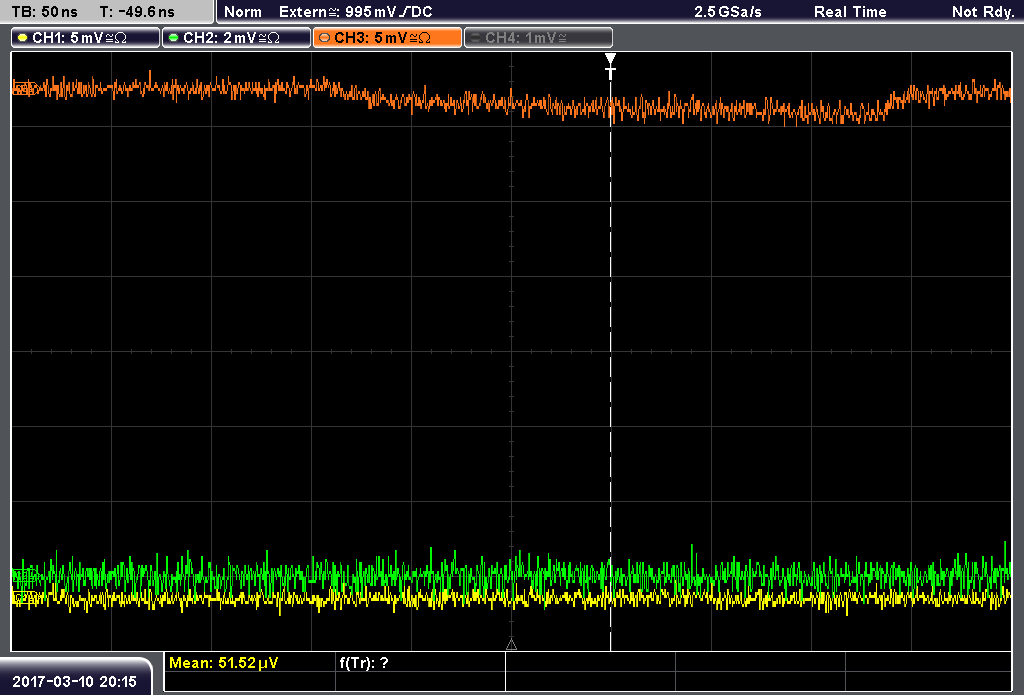This screenshot has width=1024, height=695.
Task: Click the T: -49.6 ns trigger offset readout
Action: point(137,12)
